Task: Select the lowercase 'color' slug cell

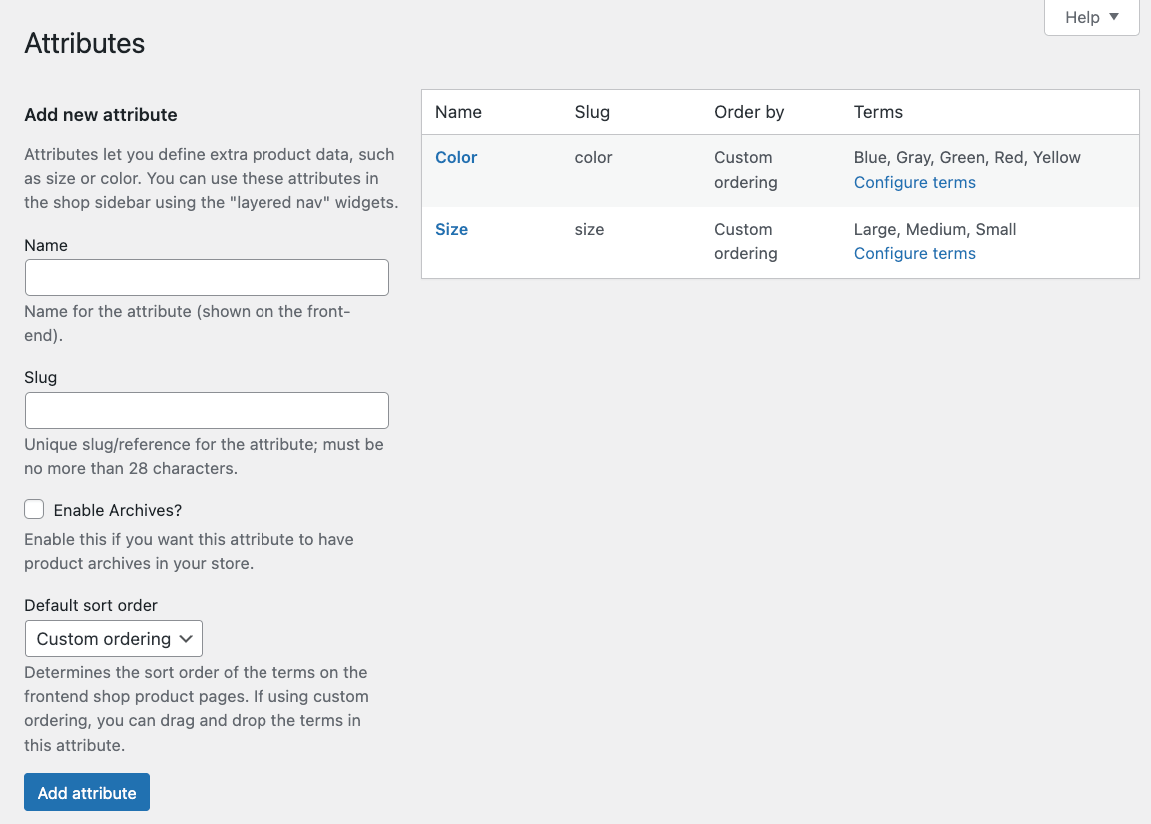Action: [x=593, y=158]
